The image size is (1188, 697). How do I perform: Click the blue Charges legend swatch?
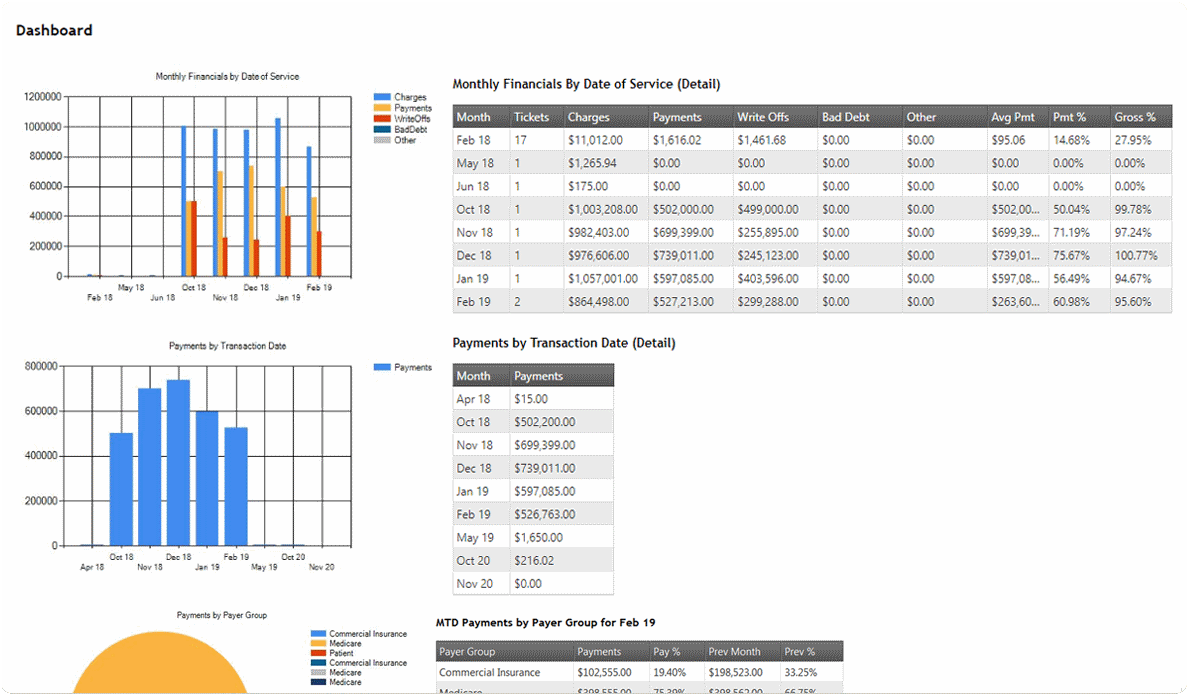point(382,97)
